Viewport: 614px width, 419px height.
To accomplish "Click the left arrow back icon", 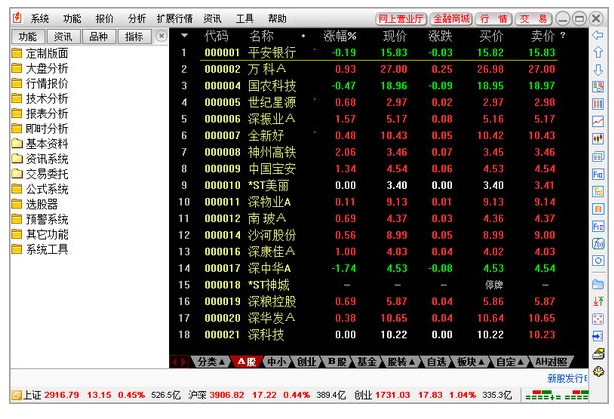I will click(598, 35).
